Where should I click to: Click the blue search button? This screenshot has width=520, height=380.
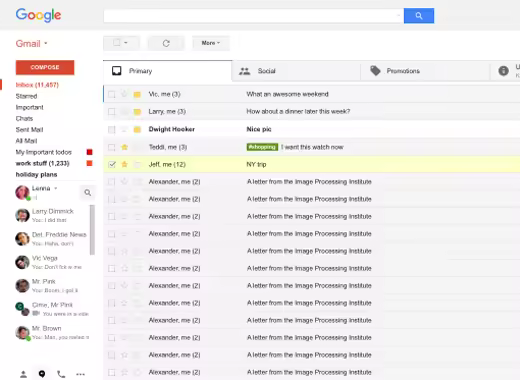point(419,16)
